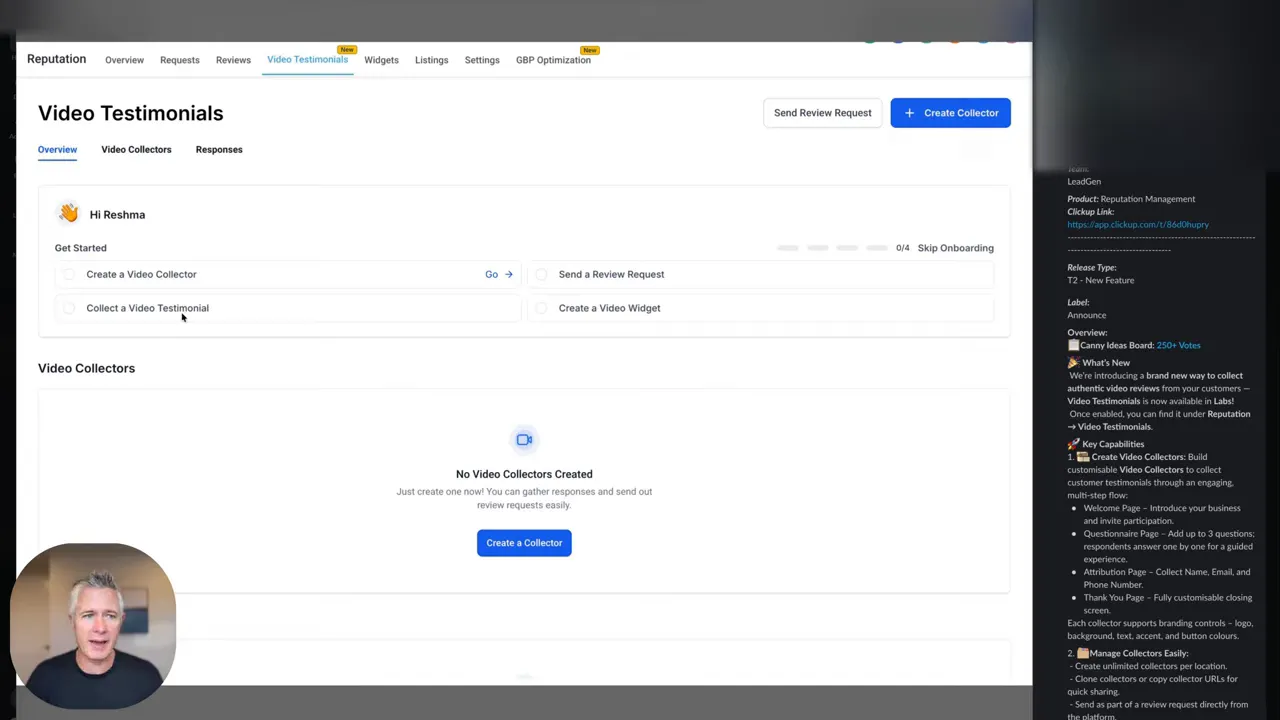
Task: Click Skip Onboarding link
Action: (956, 248)
